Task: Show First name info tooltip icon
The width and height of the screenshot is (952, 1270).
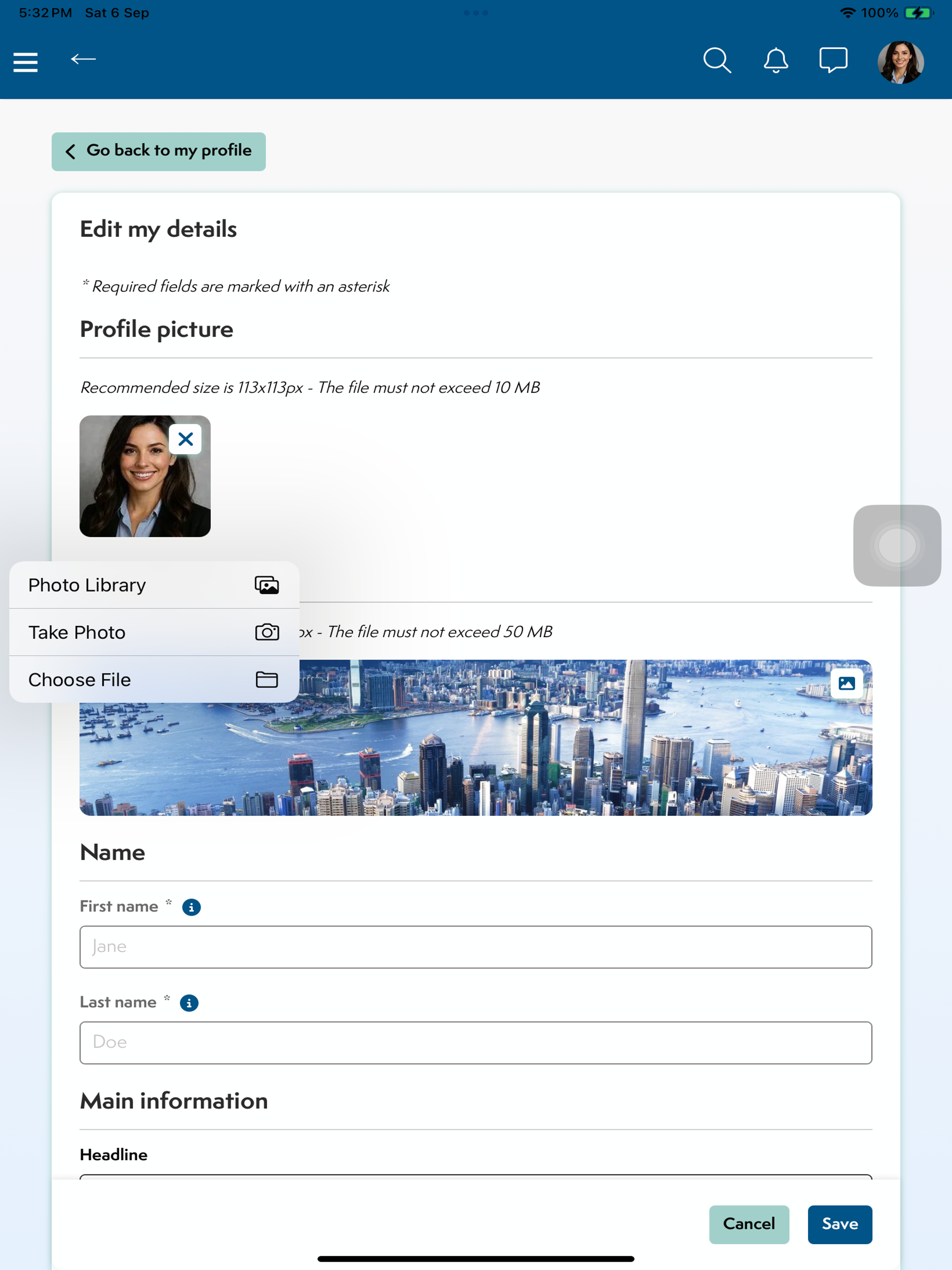Action: tap(191, 907)
